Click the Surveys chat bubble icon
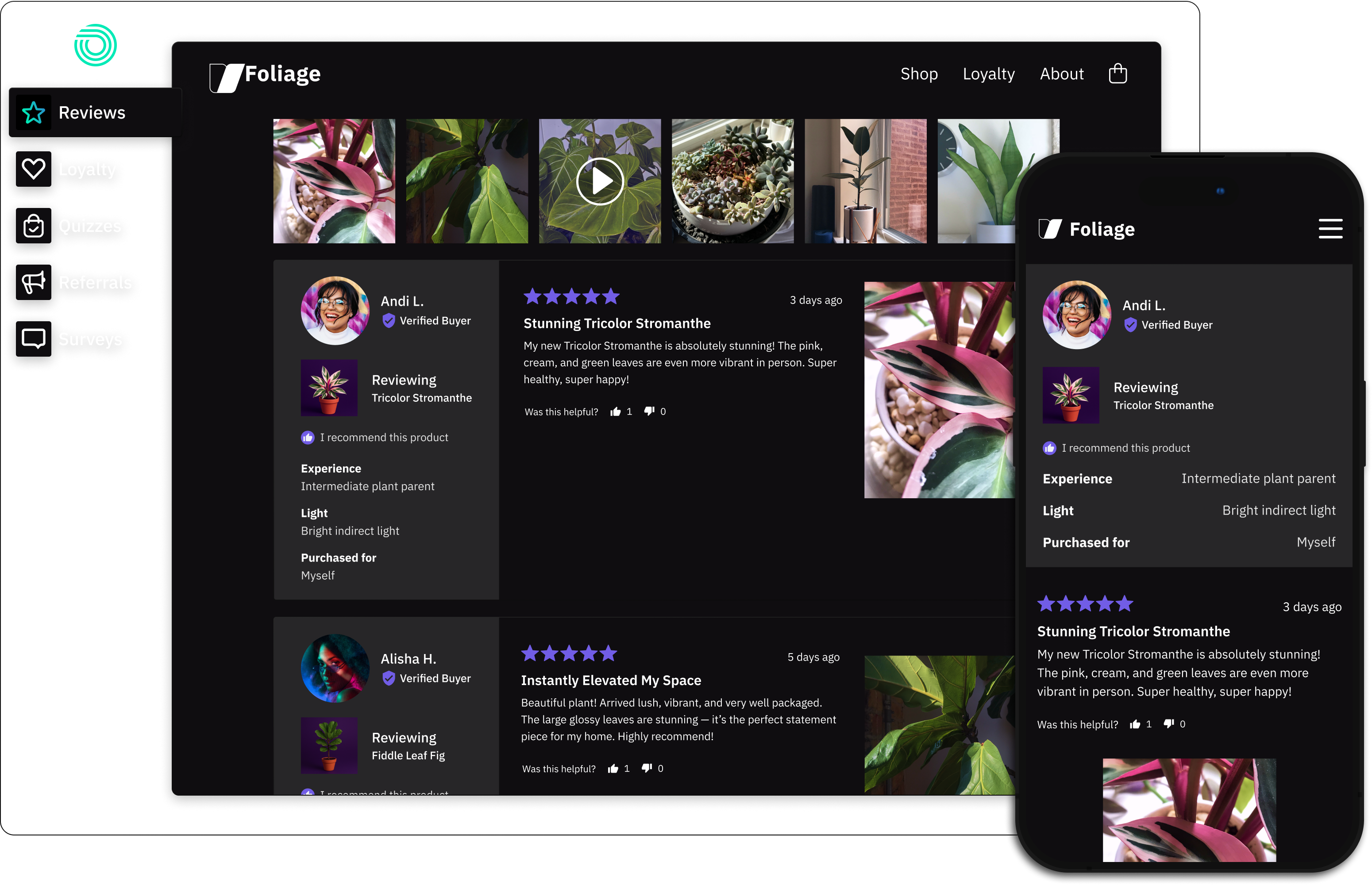Screen dimensions: 1372x885 click(x=33, y=339)
